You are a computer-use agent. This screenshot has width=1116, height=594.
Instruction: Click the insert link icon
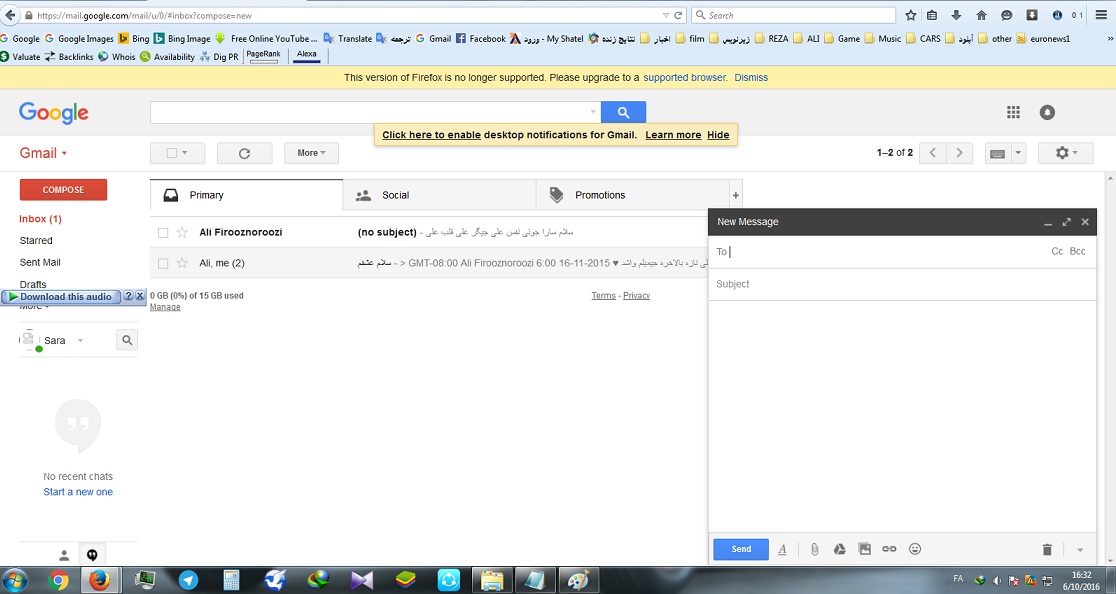(889, 549)
